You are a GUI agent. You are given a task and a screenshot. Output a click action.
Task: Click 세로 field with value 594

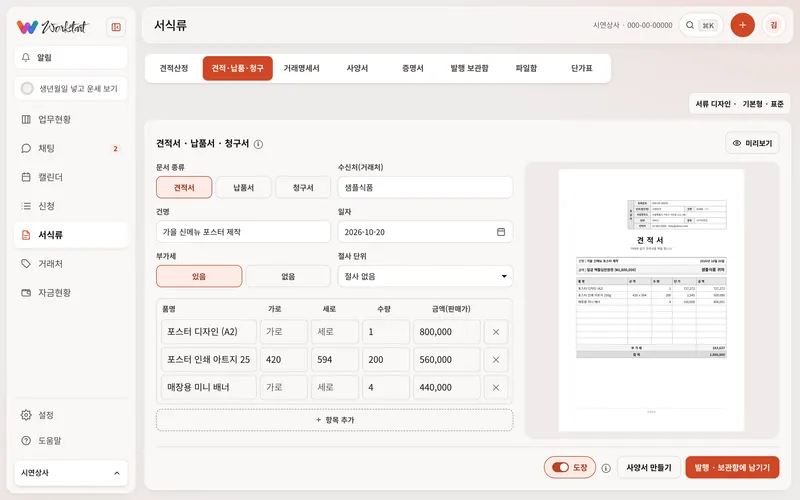click(335, 360)
